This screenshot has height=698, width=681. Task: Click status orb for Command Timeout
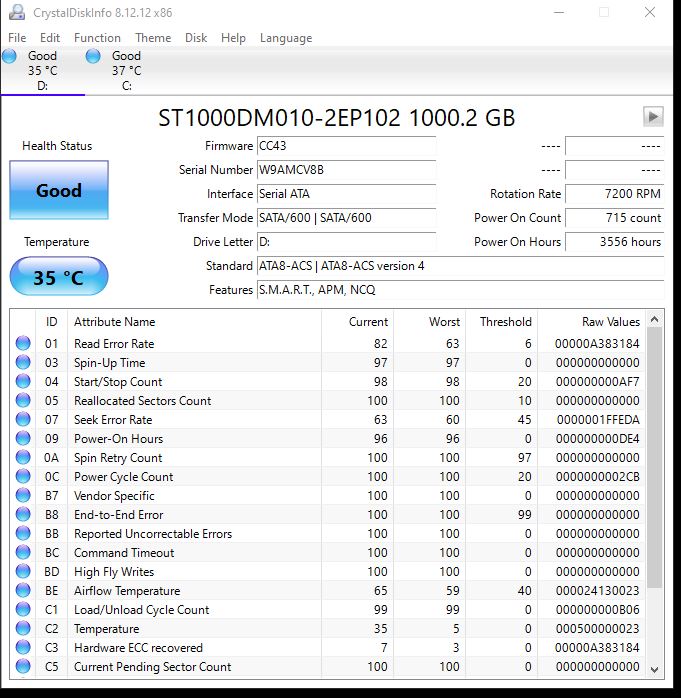[23, 552]
